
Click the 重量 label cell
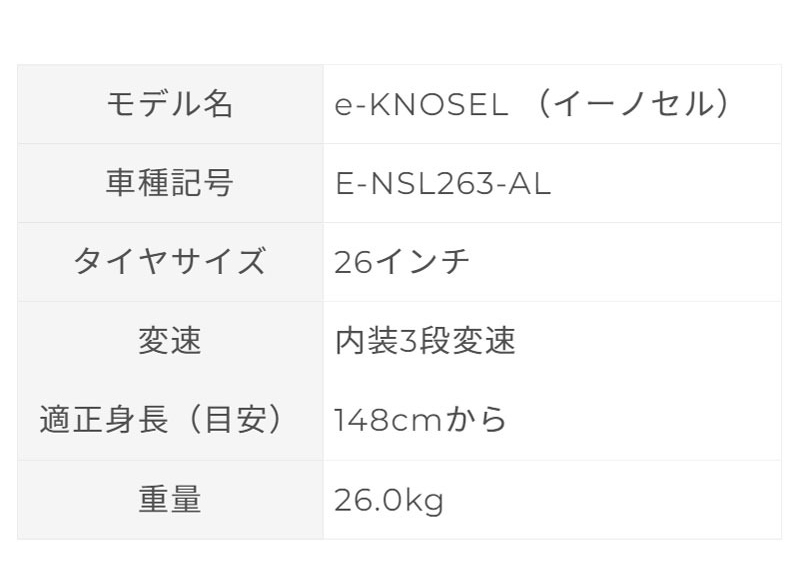pos(170,499)
